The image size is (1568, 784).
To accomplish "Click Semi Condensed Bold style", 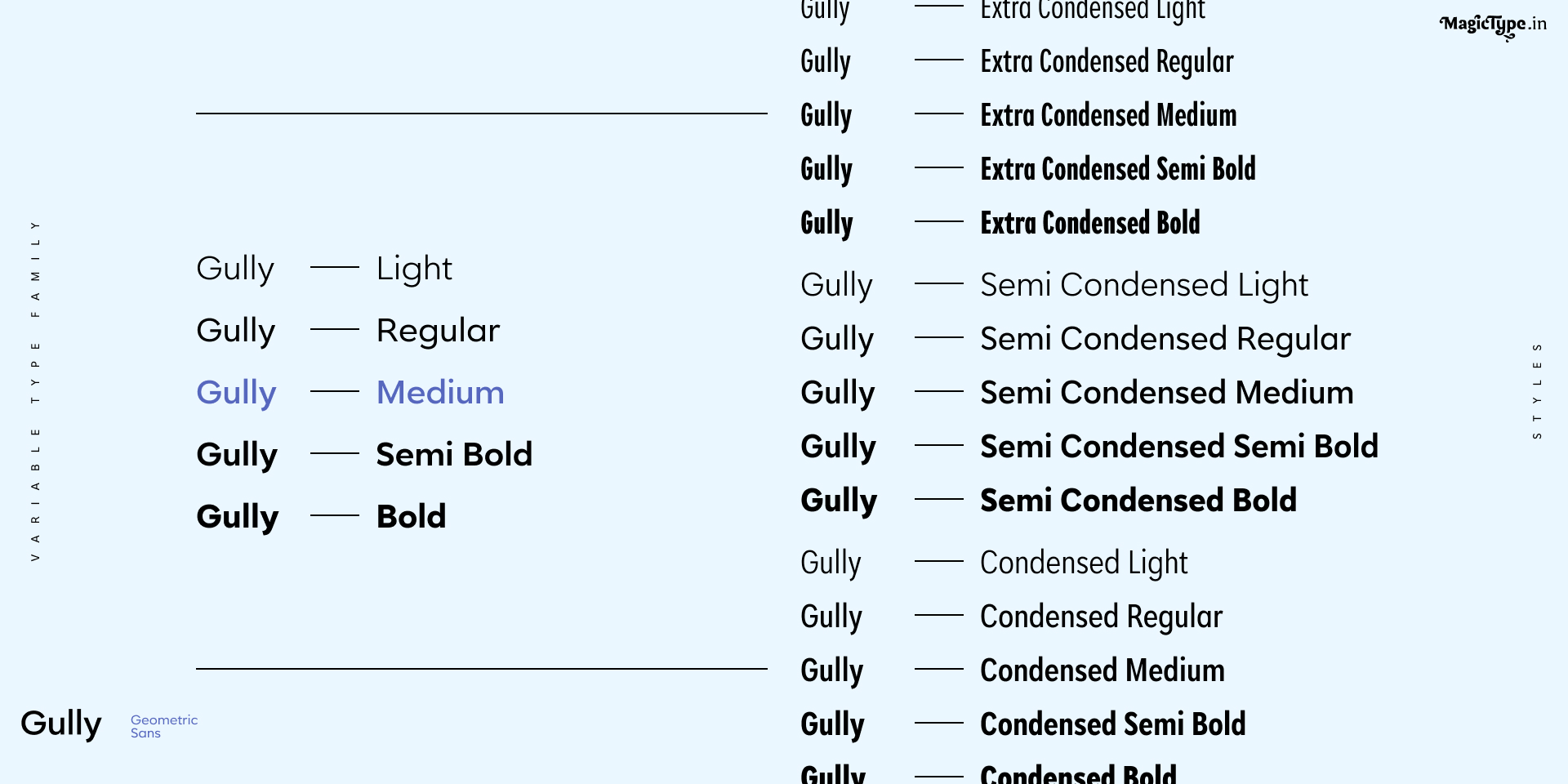I will (x=1138, y=501).
